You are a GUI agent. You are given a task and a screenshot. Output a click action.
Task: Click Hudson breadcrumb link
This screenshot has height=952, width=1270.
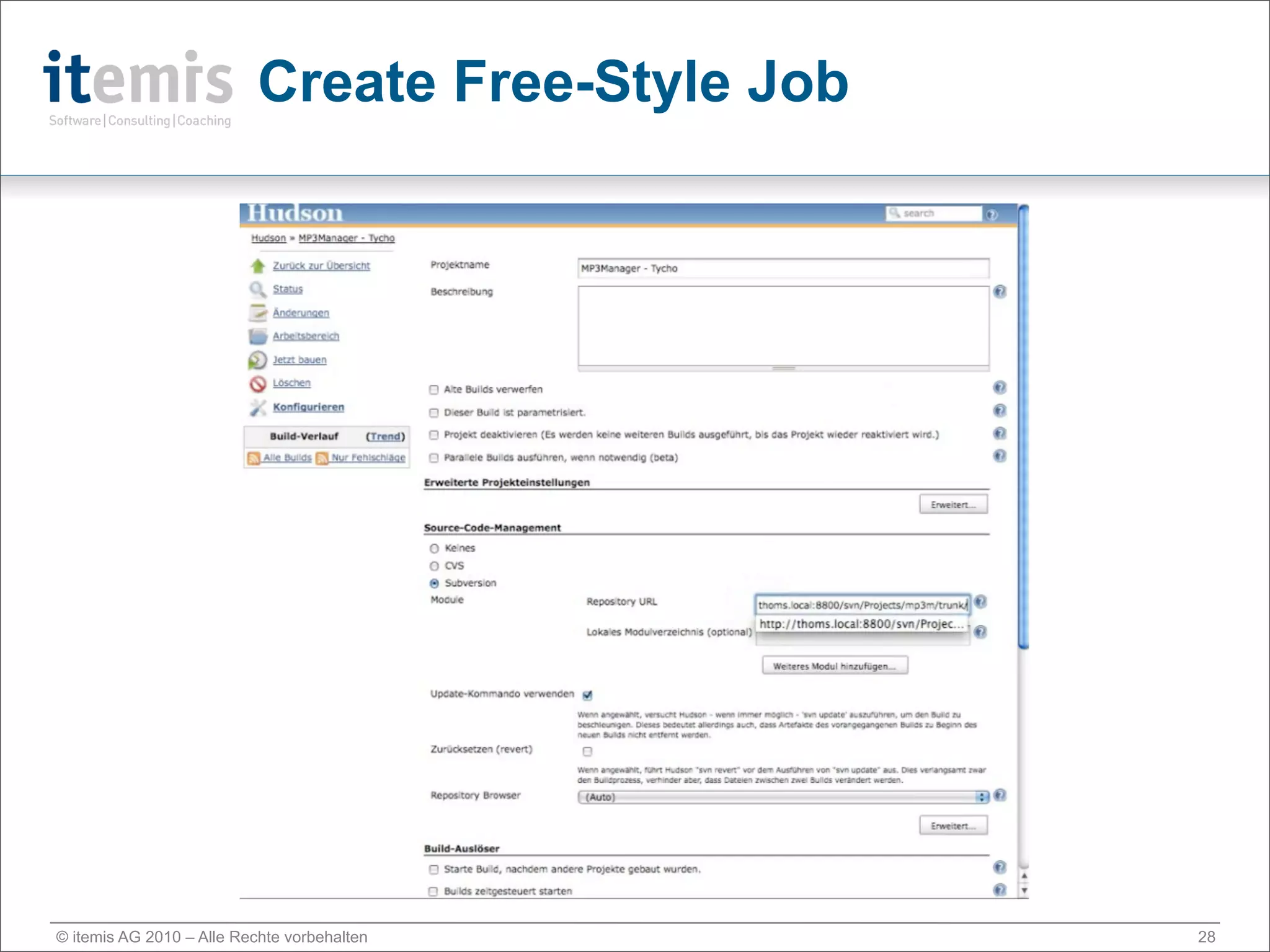269,239
